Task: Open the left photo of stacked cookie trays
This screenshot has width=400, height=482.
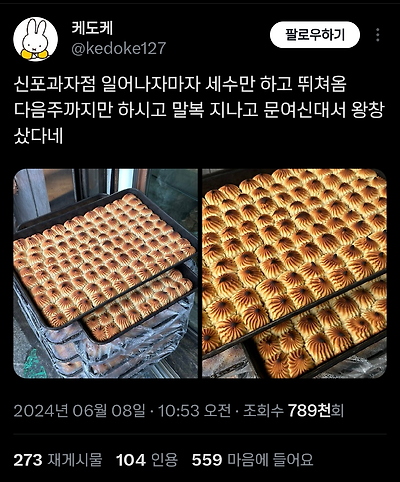Action: coord(106,273)
